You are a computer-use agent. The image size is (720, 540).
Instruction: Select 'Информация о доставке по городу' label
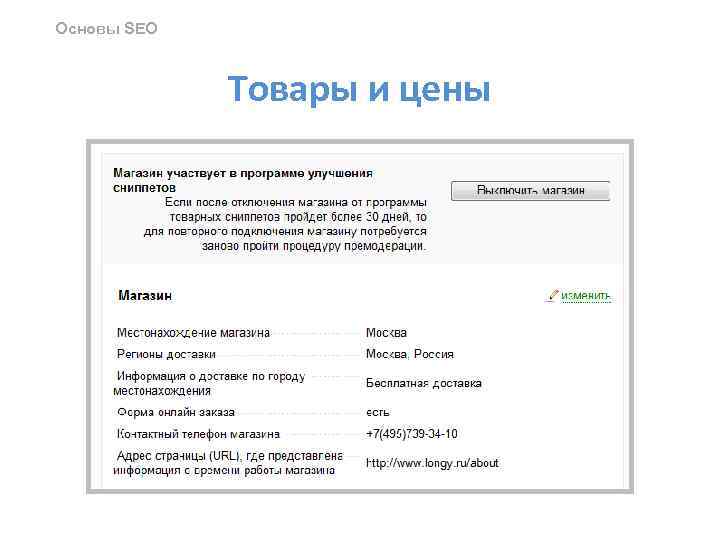click(209, 383)
